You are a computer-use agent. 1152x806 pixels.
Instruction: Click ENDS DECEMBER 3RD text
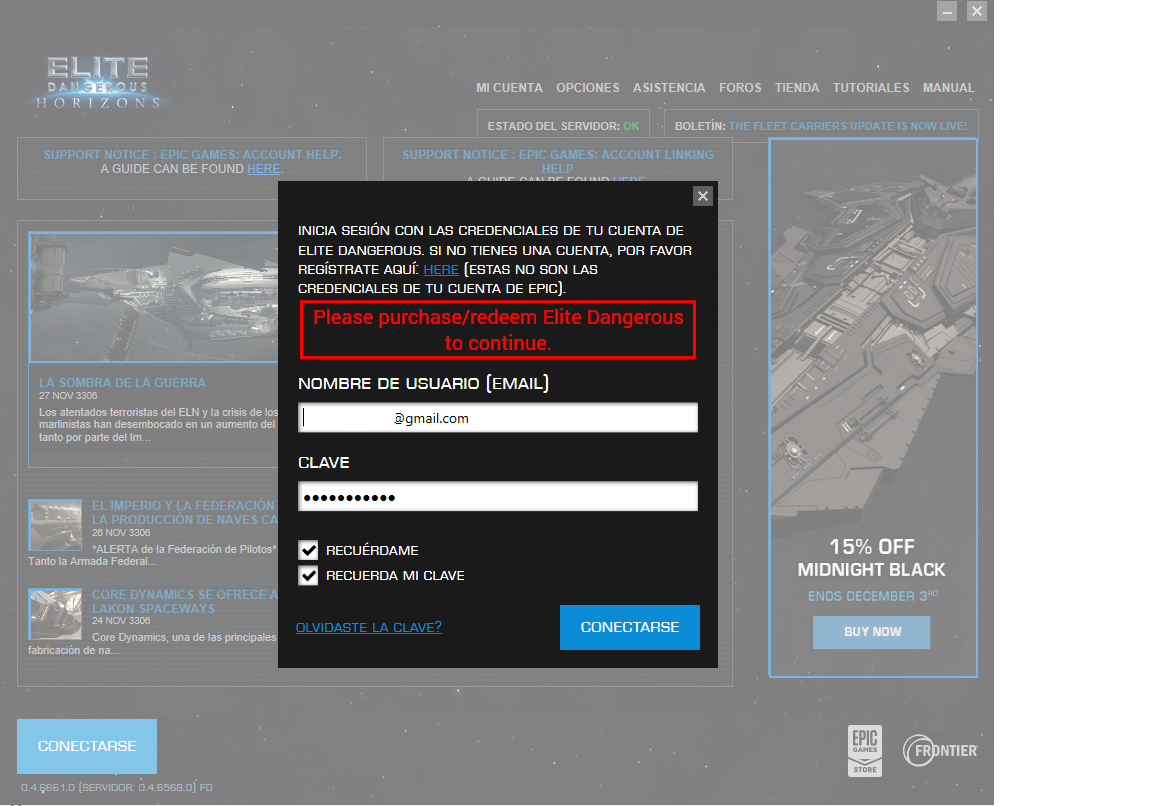click(x=872, y=596)
